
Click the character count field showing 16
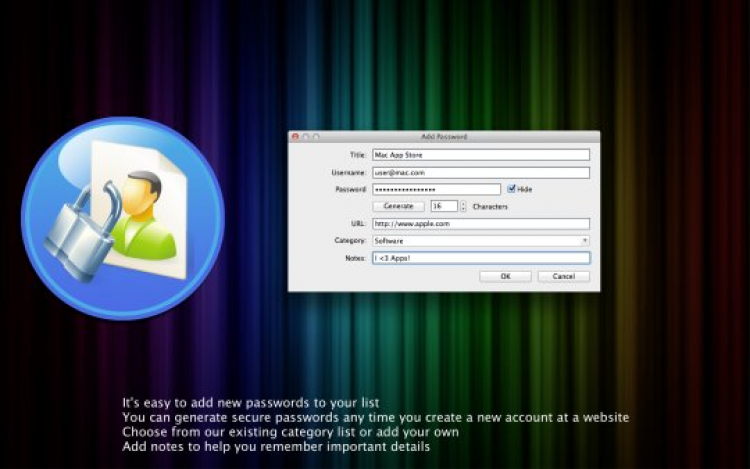click(x=444, y=206)
